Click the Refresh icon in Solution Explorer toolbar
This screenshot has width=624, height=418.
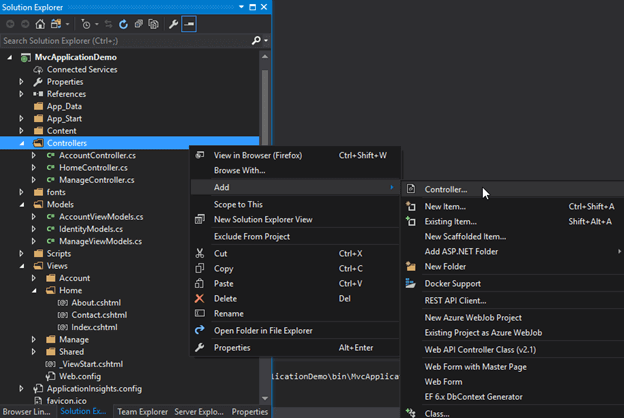pyautogui.click(x=123, y=23)
